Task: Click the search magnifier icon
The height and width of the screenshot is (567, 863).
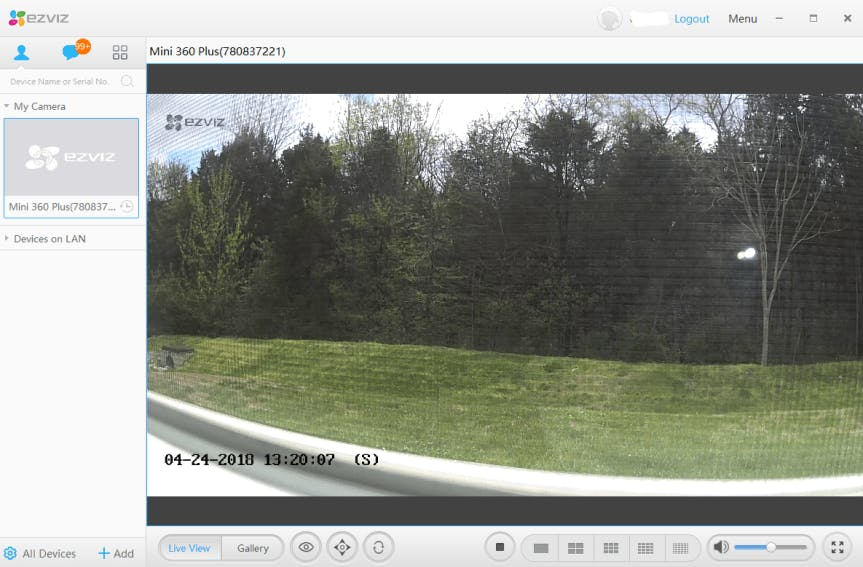Action: pyautogui.click(x=127, y=81)
